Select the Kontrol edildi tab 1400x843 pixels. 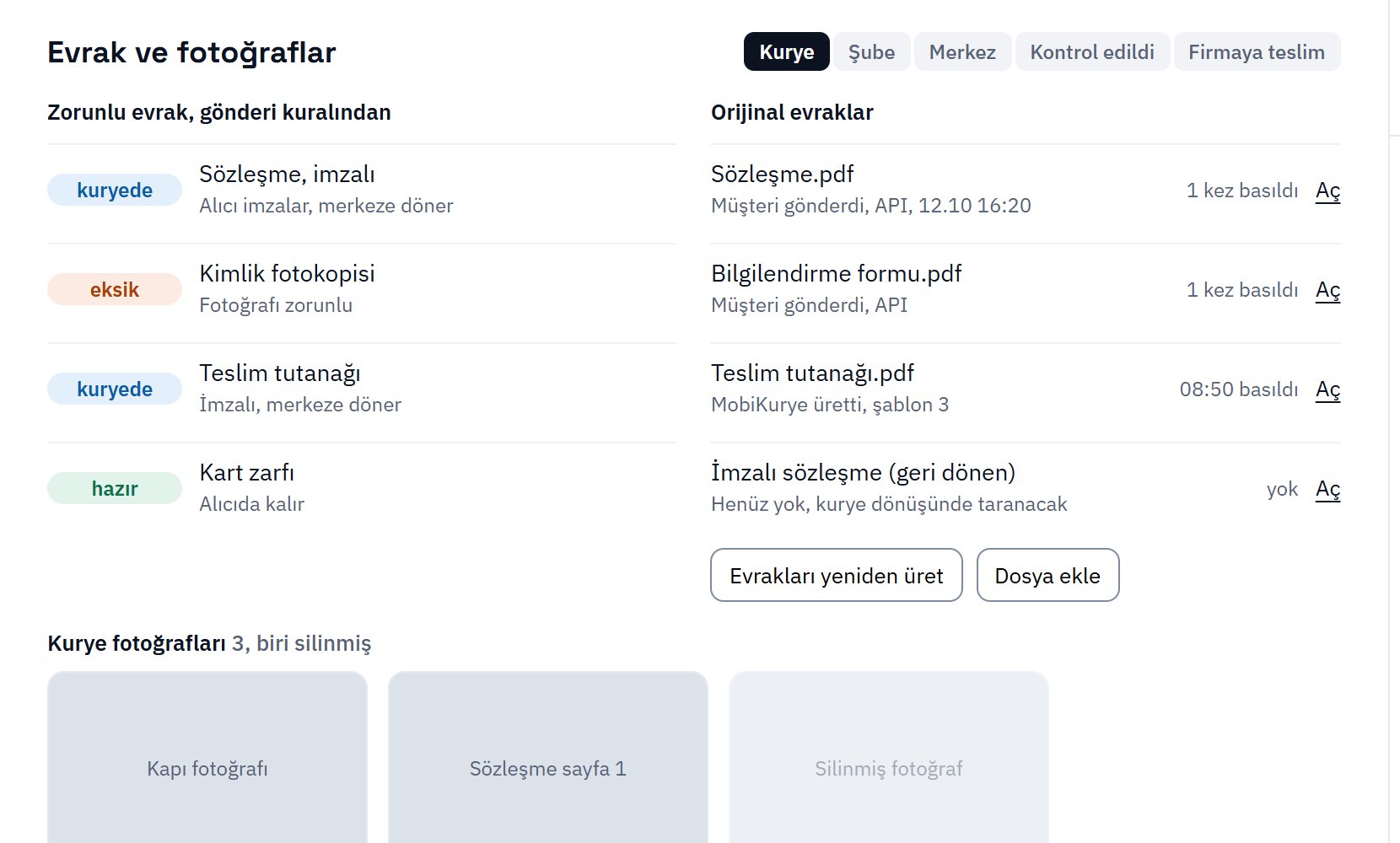tap(1092, 52)
